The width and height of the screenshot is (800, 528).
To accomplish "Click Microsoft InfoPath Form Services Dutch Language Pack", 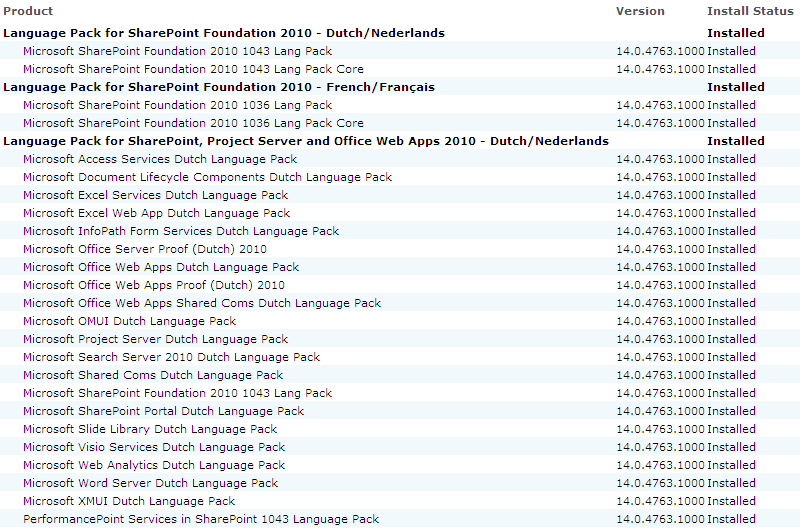I will pos(181,231).
